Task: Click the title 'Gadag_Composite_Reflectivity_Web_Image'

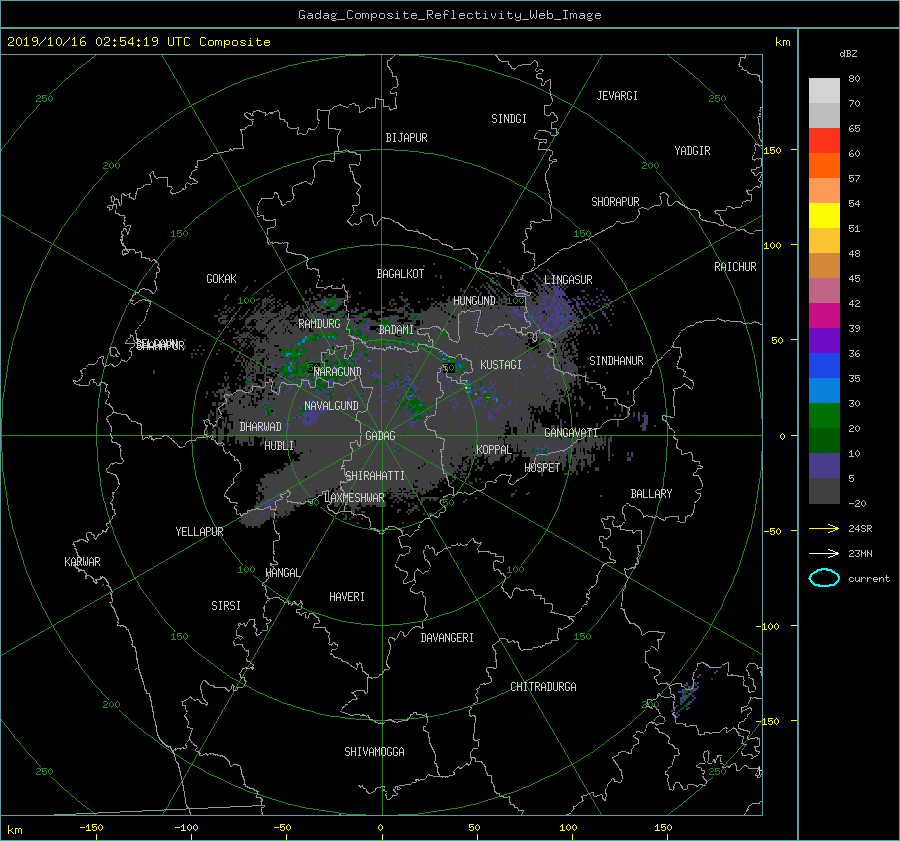Action: tap(449, 15)
